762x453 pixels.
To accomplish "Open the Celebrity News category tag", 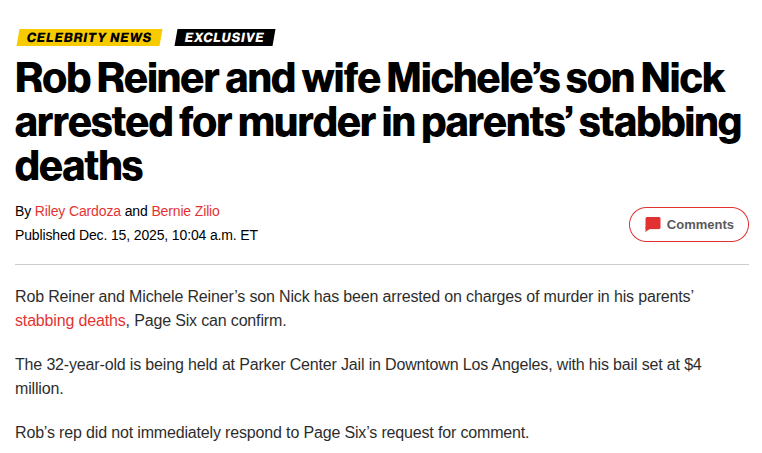I will click(x=89, y=37).
